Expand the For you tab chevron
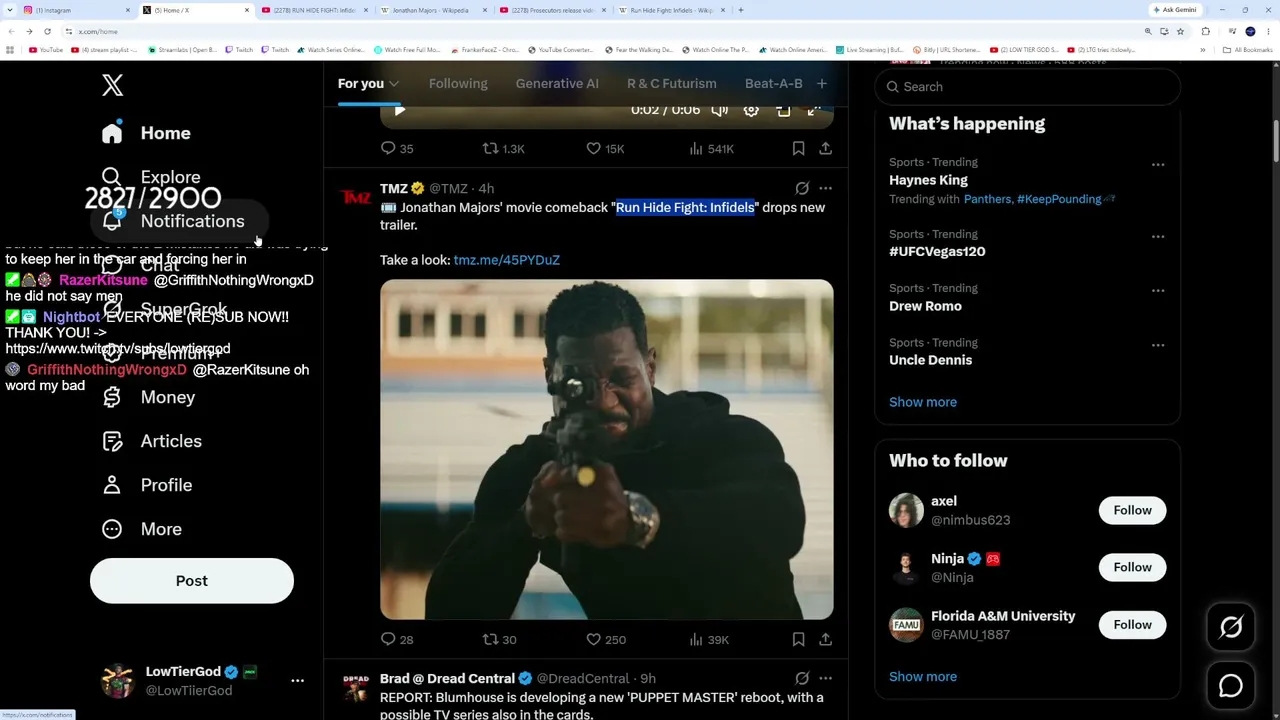The image size is (1280, 720). coord(394,84)
